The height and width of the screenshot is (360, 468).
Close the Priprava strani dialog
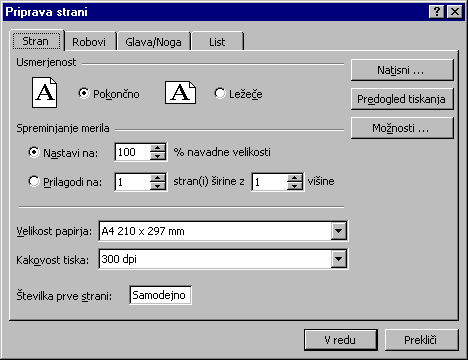pyautogui.click(x=455, y=12)
